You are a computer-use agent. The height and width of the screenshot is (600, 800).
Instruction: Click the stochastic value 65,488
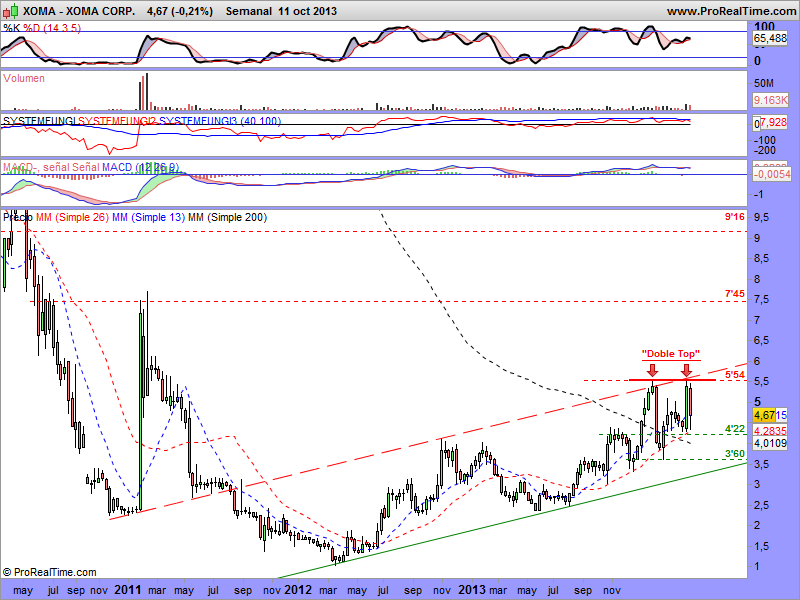(770, 38)
